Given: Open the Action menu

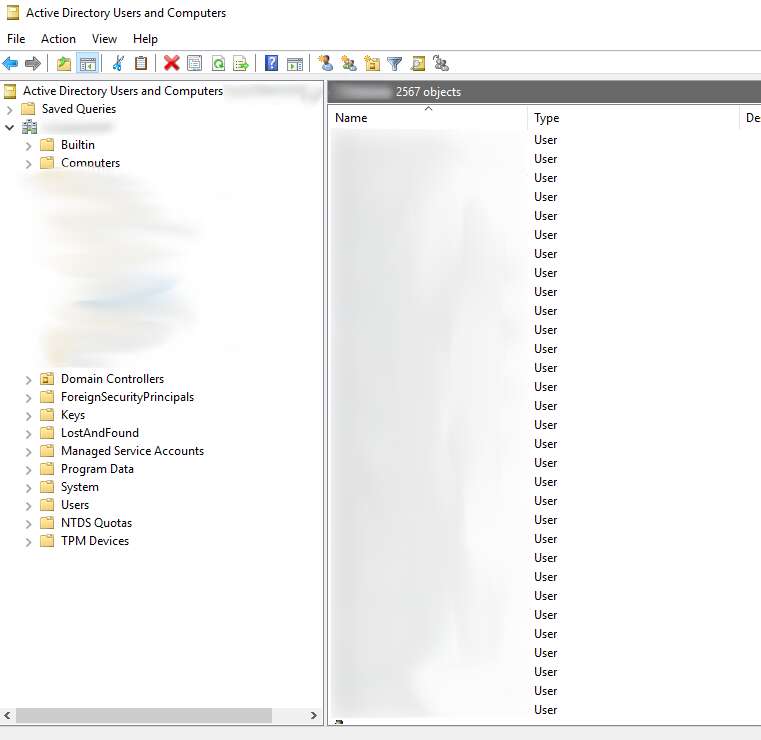Looking at the screenshot, I should pyautogui.click(x=58, y=39).
